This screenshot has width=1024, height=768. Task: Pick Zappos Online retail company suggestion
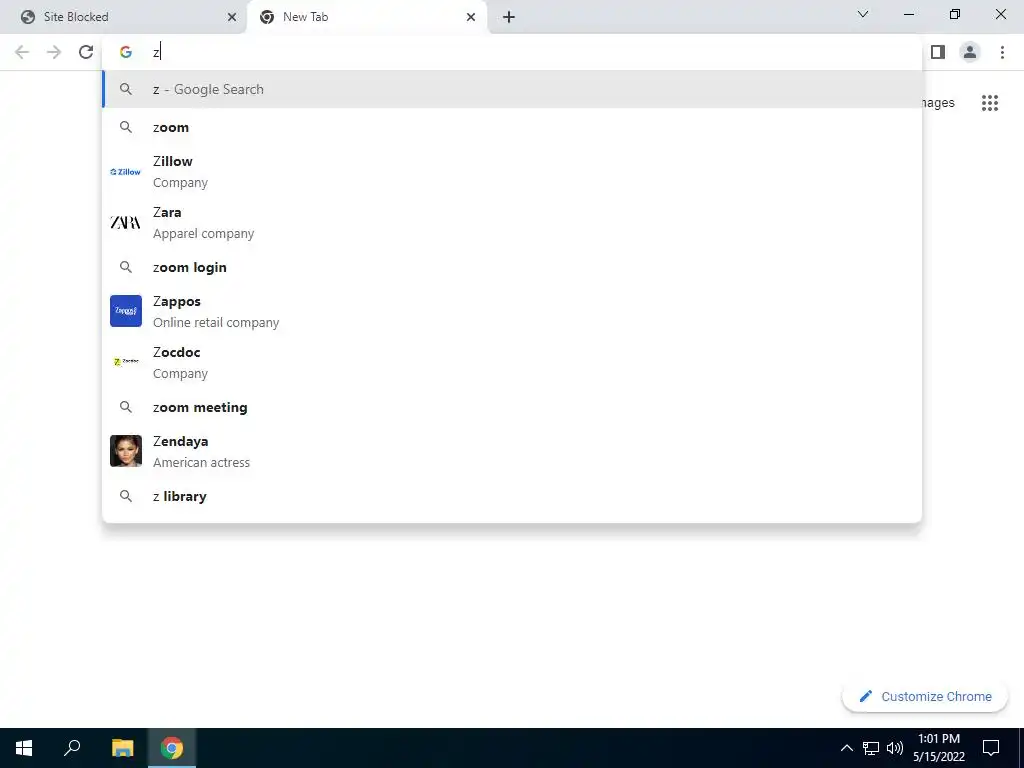pyautogui.click(x=512, y=311)
